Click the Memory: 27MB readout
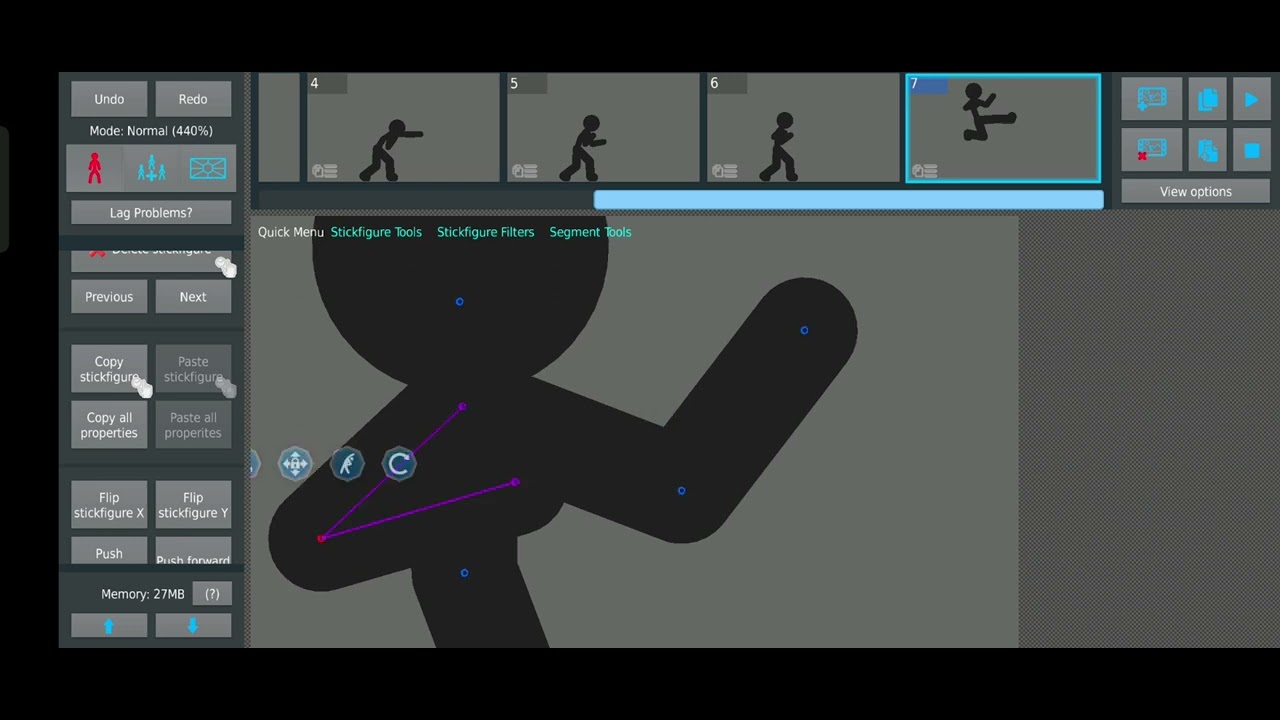 (x=143, y=594)
